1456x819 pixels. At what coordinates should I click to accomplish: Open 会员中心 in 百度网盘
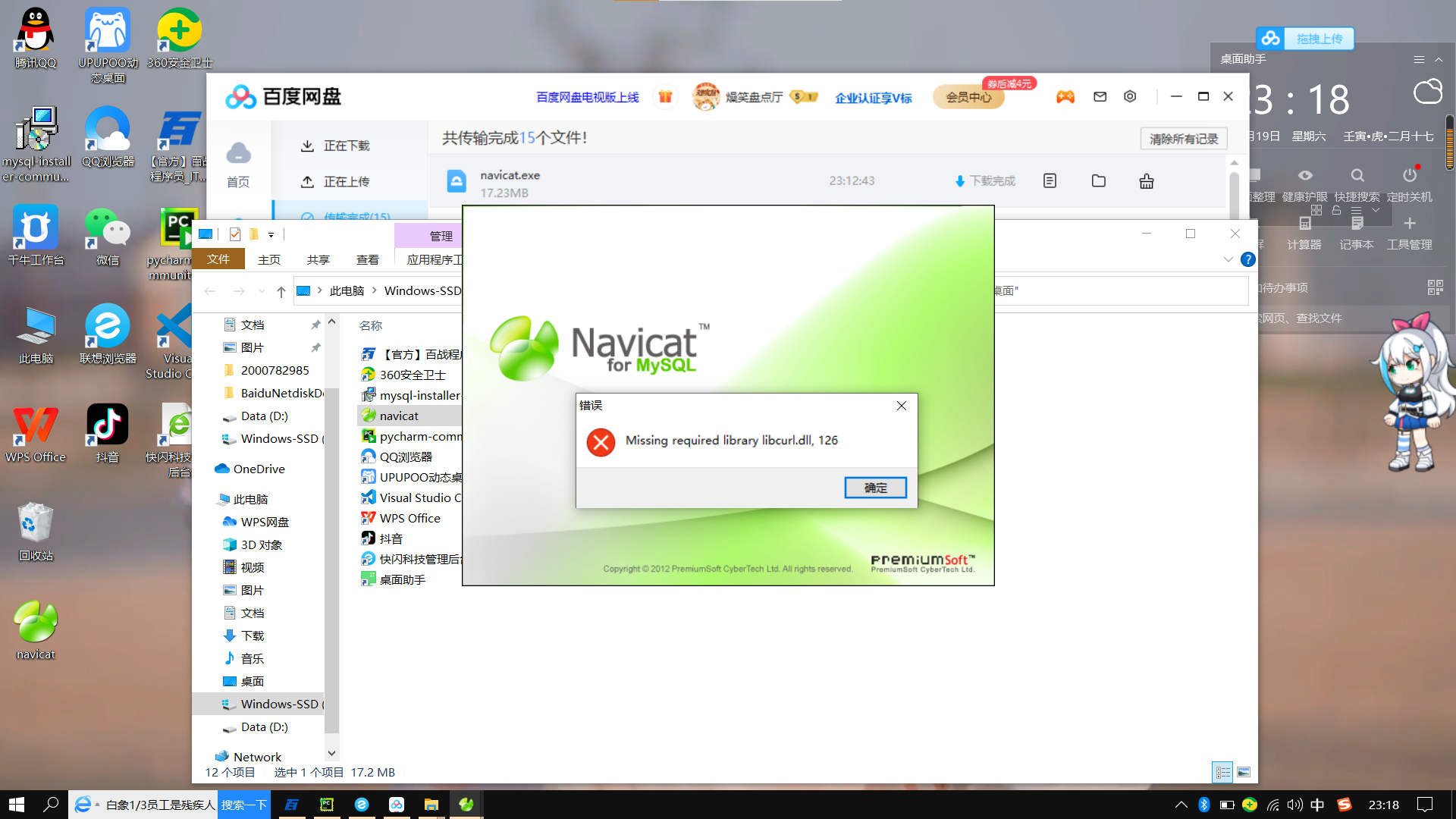click(968, 97)
